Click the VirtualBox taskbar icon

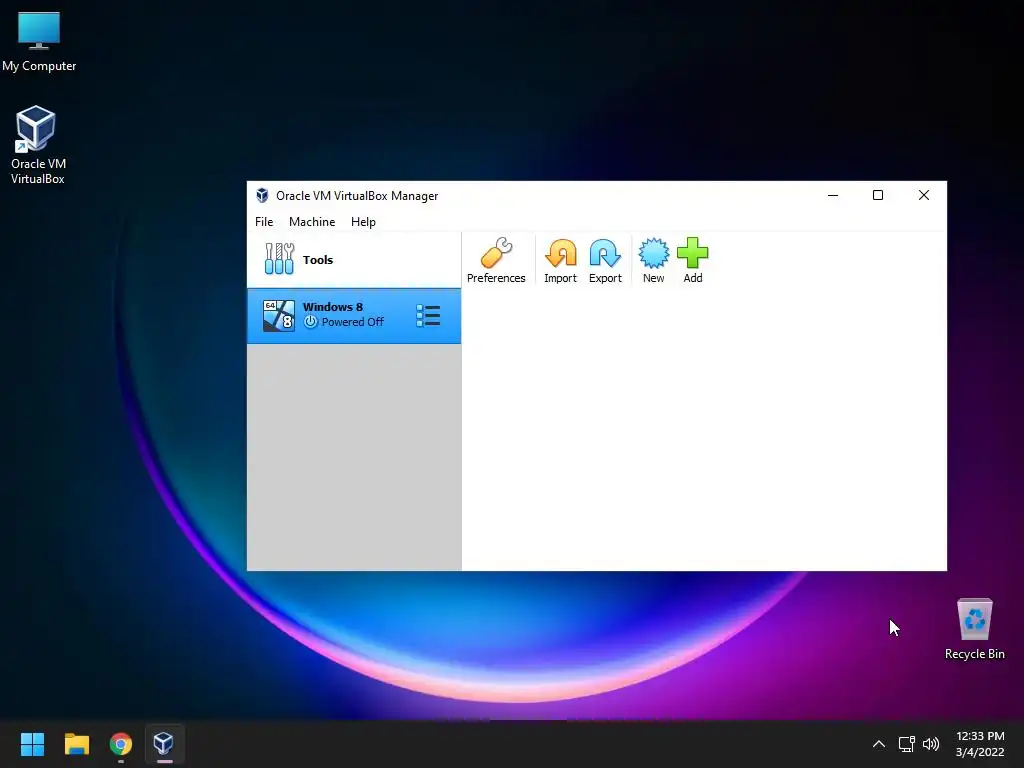164,743
